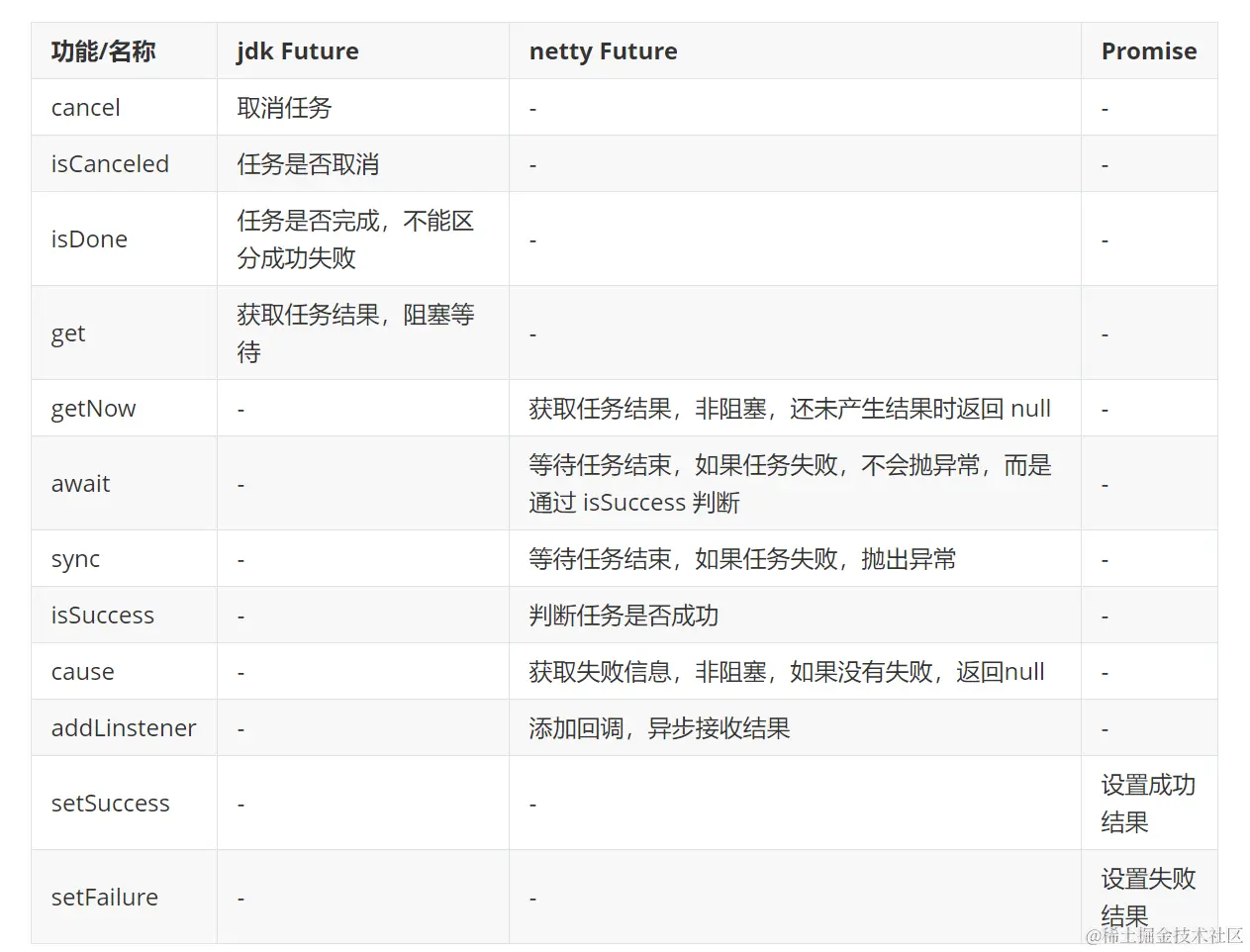Click the 'addLinstener' method name cell

[x=124, y=728]
